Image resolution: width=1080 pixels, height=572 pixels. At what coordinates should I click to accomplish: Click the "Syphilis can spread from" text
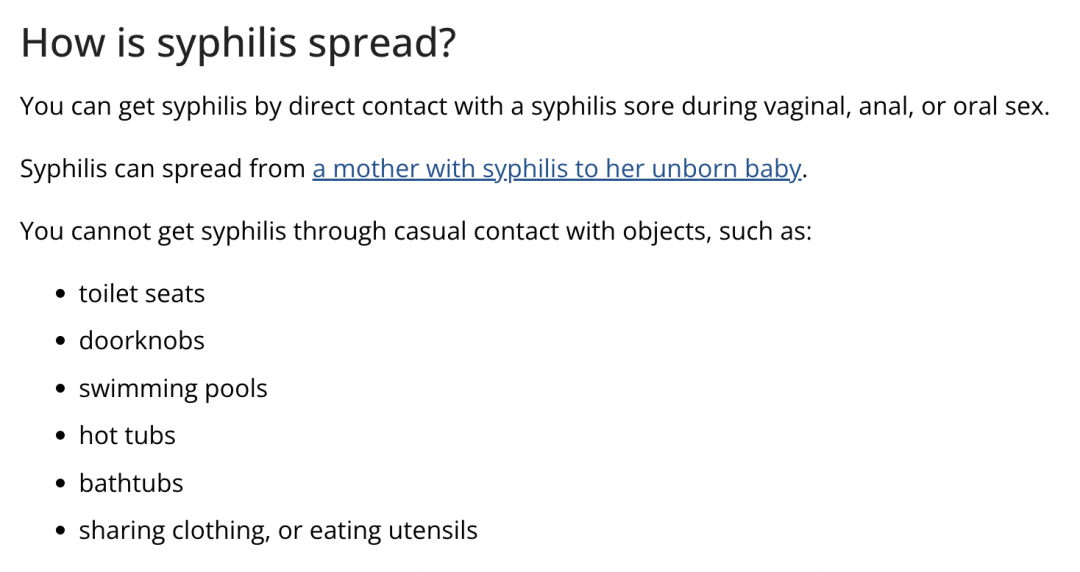[x=163, y=169]
